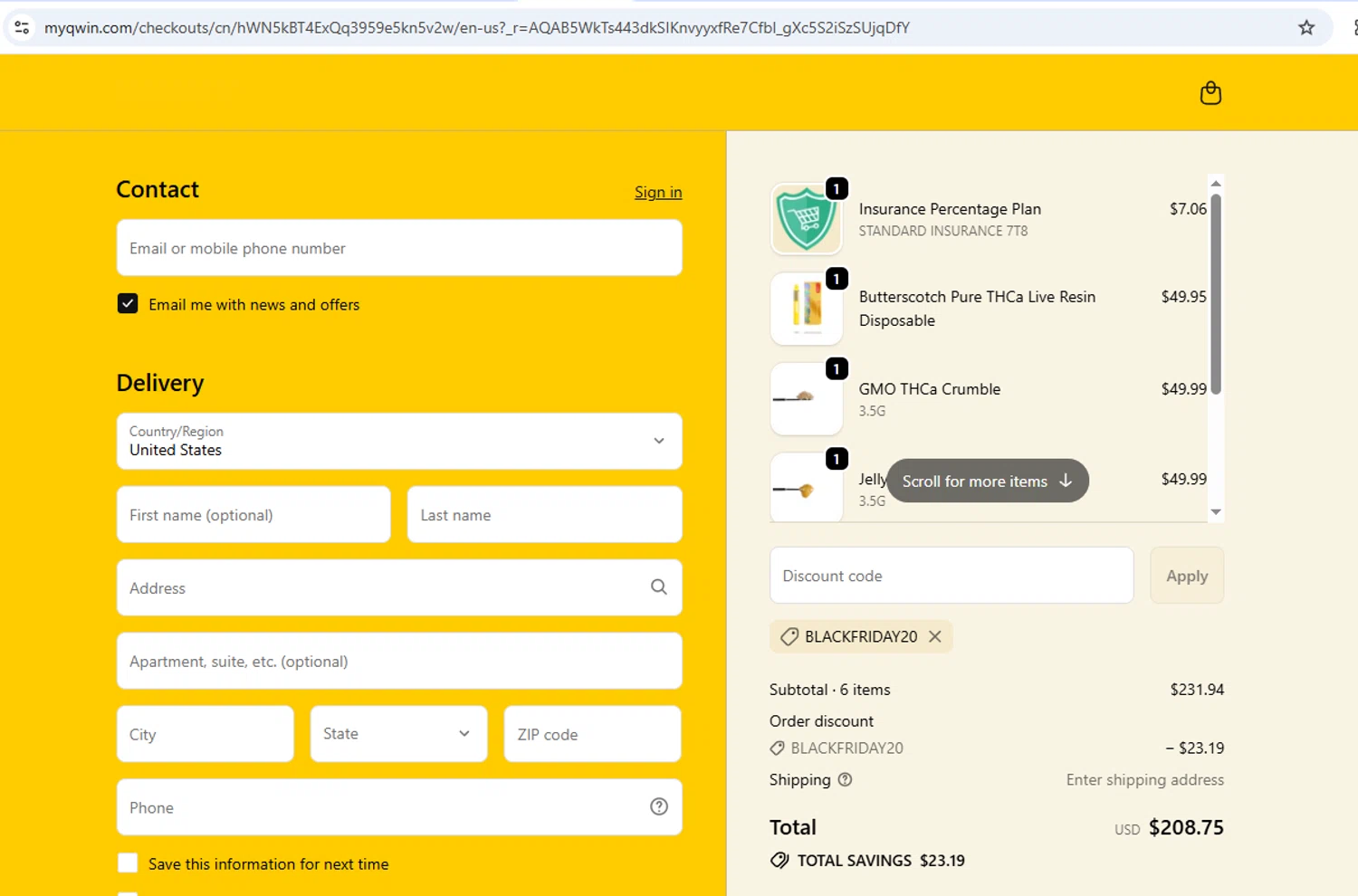Click the $231.94 subtotal value
Image resolution: width=1358 pixels, height=896 pixels.
1197,690
